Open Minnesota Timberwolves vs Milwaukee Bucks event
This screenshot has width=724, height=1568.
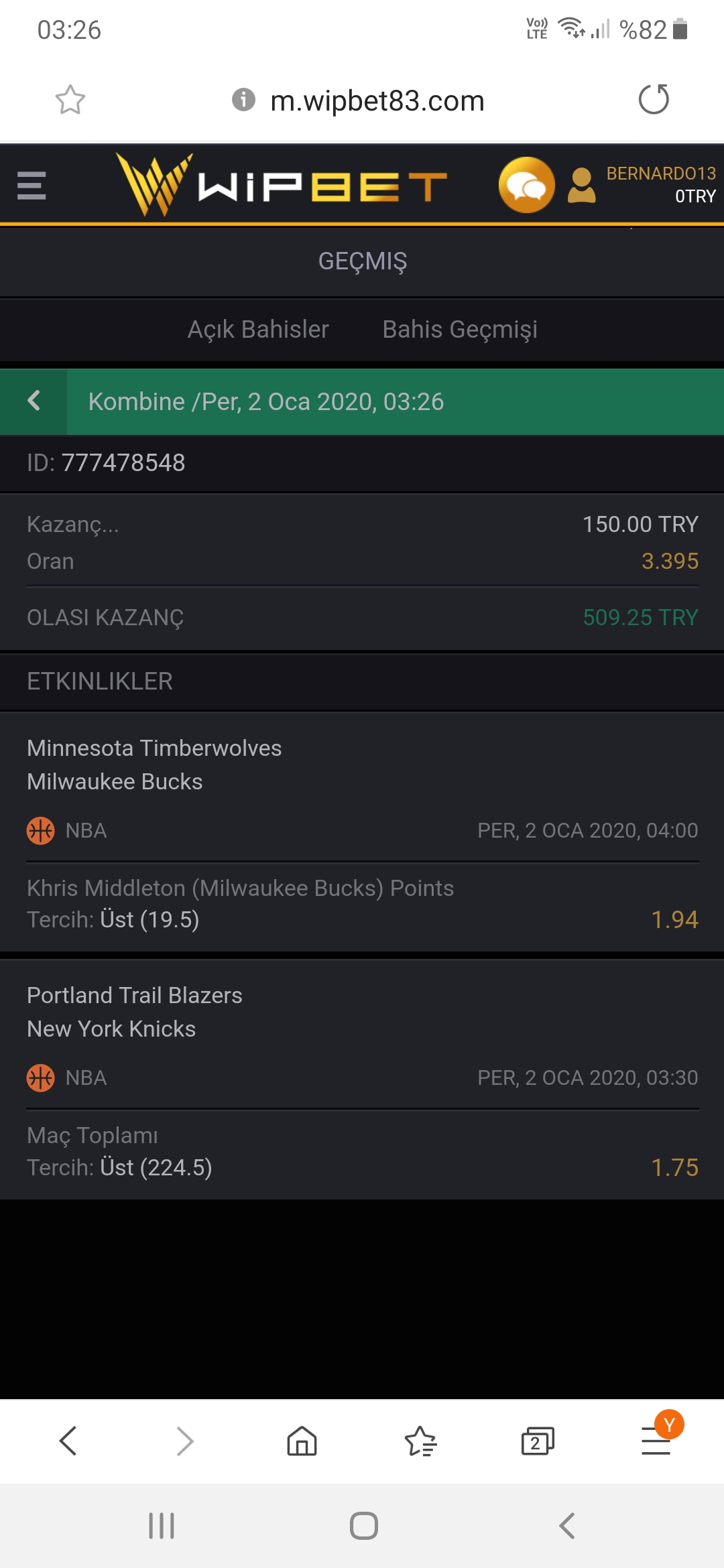click(362, 765)
